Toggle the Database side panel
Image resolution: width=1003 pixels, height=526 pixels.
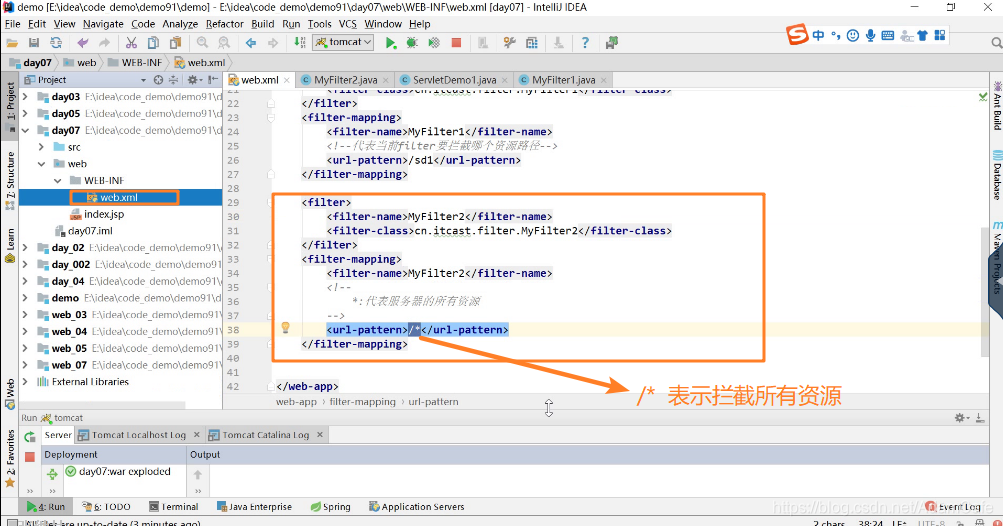(x=997, y=175)
